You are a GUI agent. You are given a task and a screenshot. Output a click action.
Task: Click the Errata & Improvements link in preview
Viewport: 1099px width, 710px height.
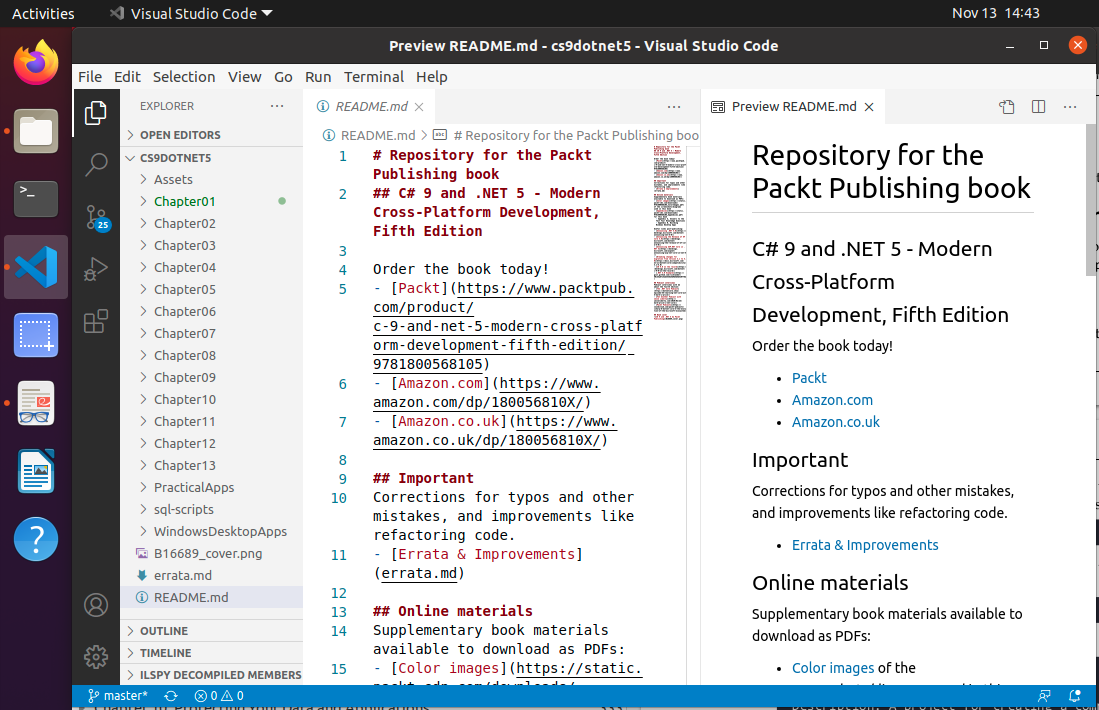pyautogui.click(x=864, y=545)
